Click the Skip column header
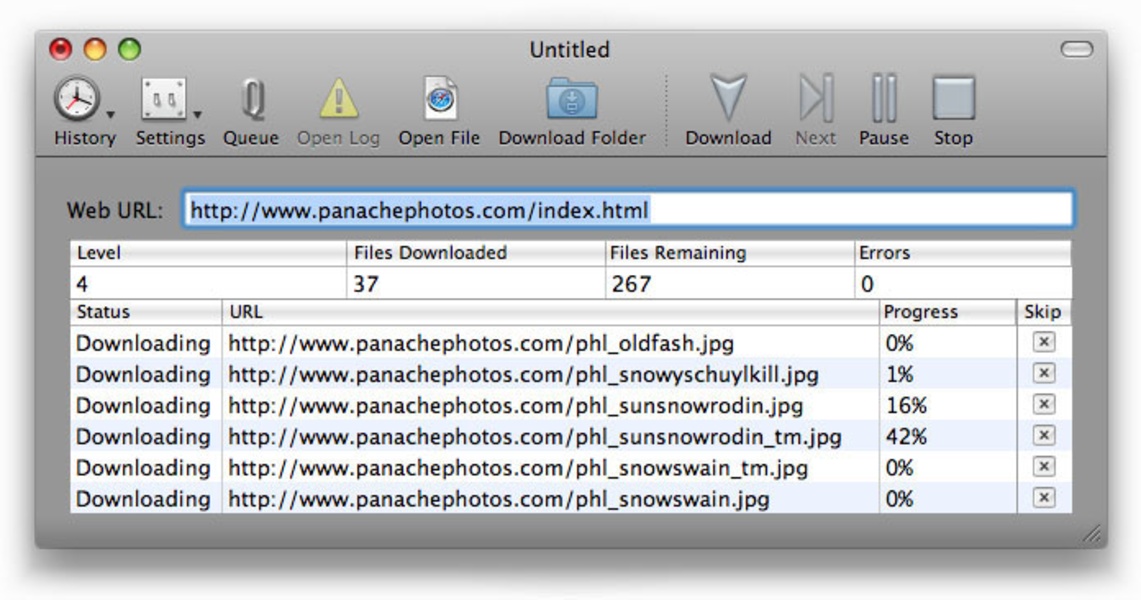Viewport: 1141px width, 600px height. pos(1044,312)
